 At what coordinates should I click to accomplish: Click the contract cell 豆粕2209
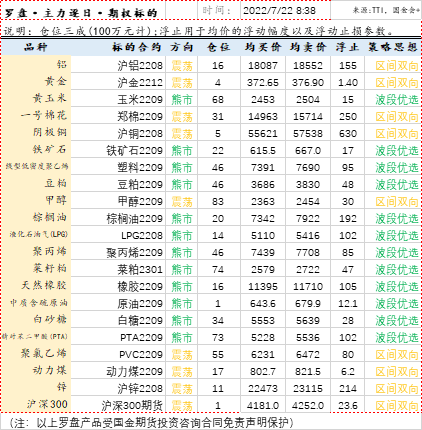pyautogui.click(x=140, y=185)
